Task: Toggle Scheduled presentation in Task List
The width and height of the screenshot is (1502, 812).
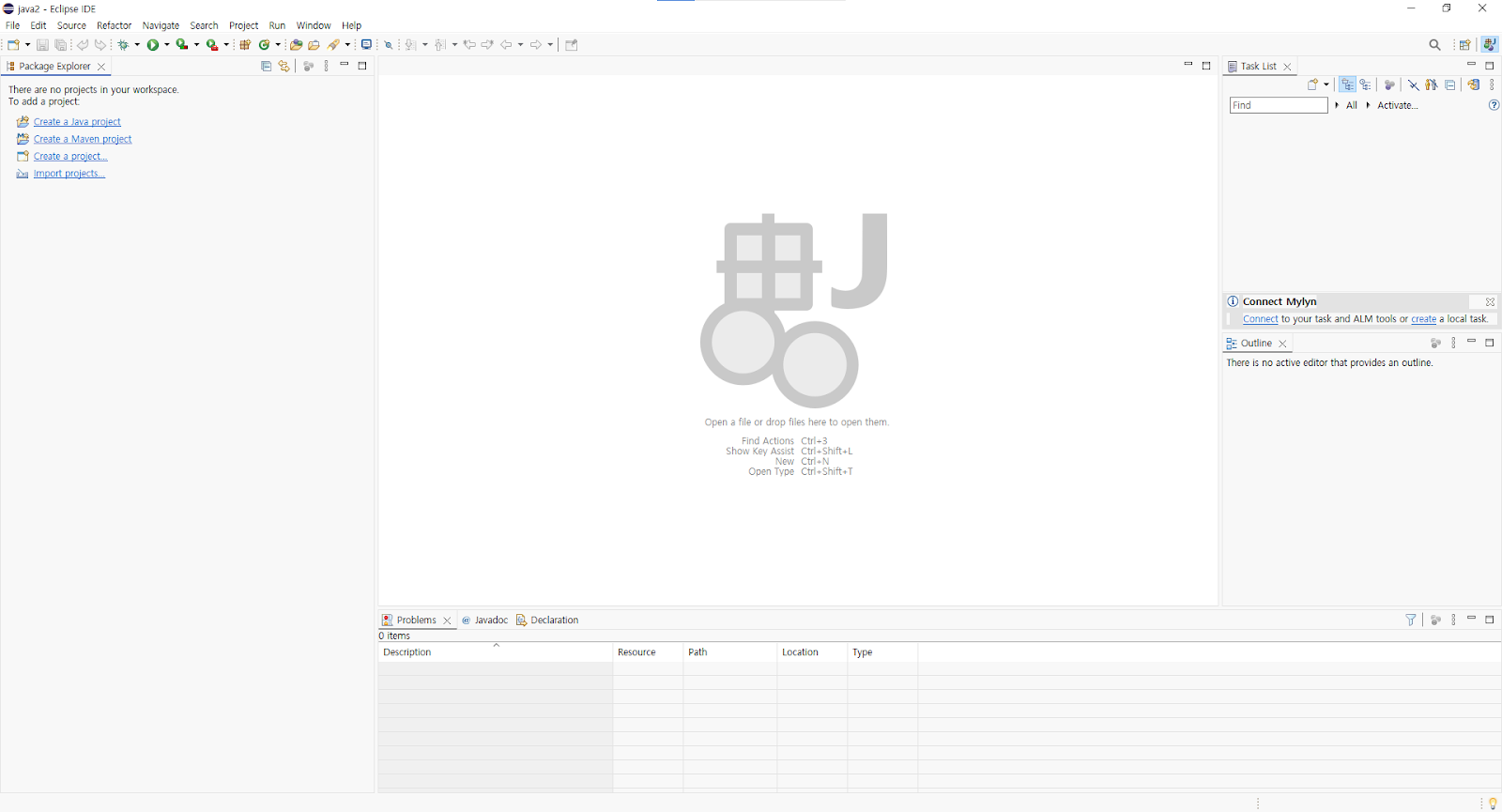Action: coord(1365,84)
